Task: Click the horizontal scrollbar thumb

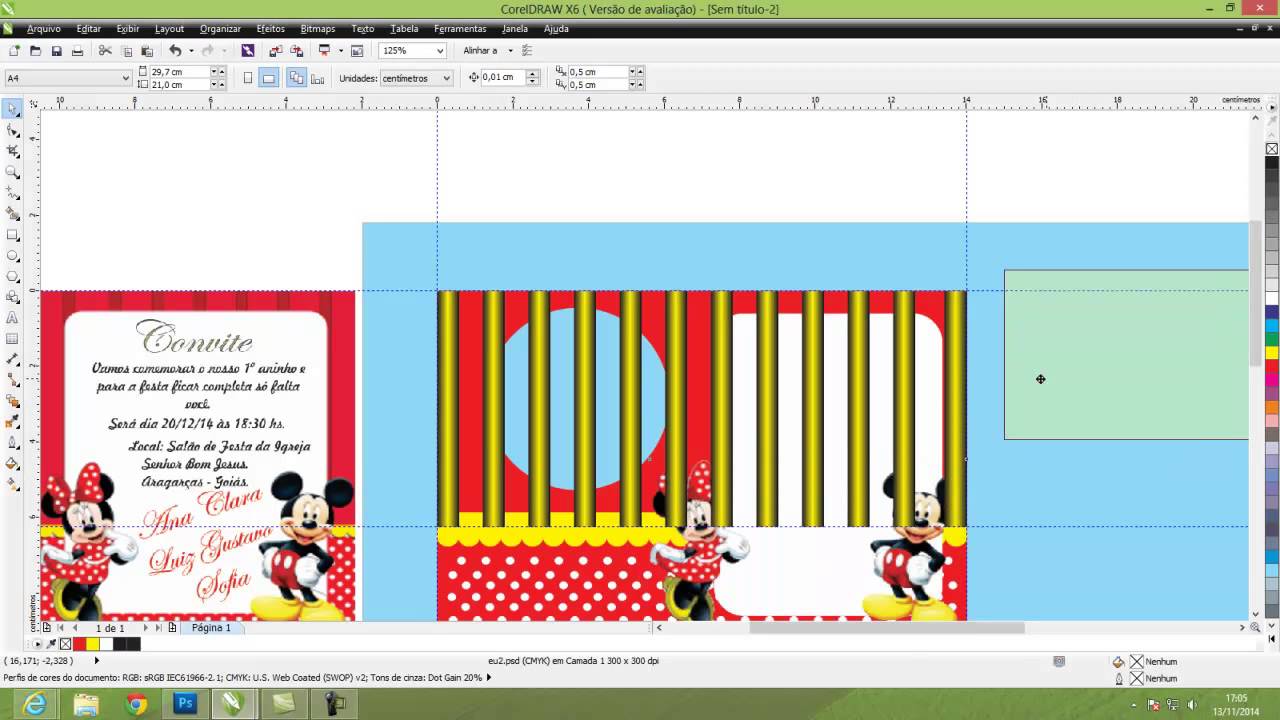Action: pyautogui.click(x=886, y=628)
